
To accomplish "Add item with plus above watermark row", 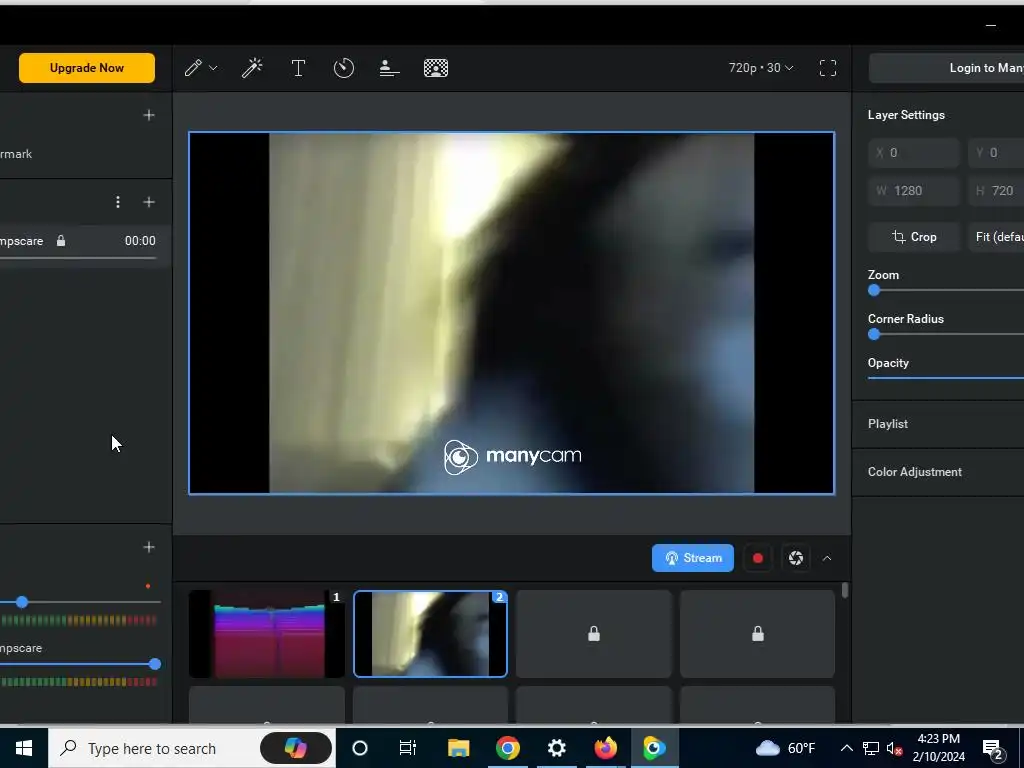I will [149, 116].
